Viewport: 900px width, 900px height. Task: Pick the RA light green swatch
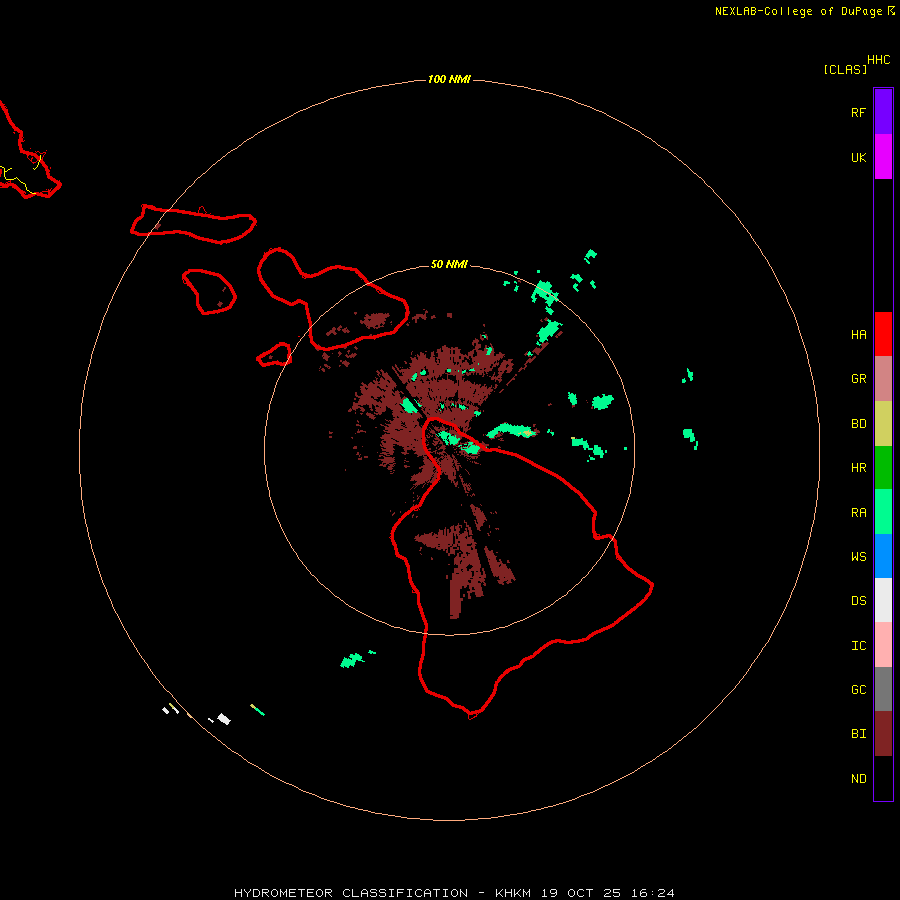pyautogui.click(x=883, y=512)
